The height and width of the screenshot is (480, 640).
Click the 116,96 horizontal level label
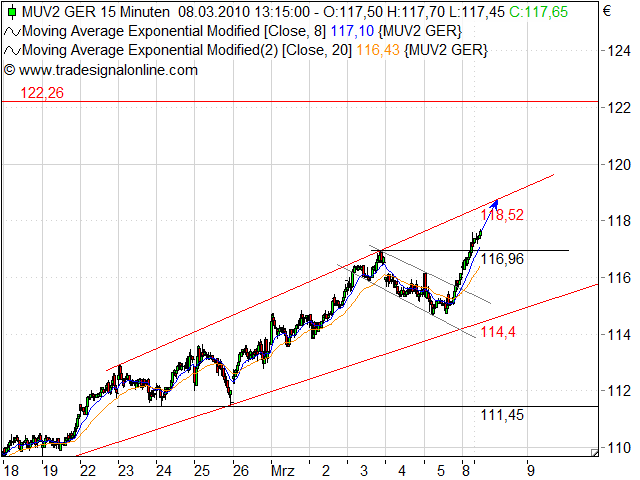click(x=503, y=258)
